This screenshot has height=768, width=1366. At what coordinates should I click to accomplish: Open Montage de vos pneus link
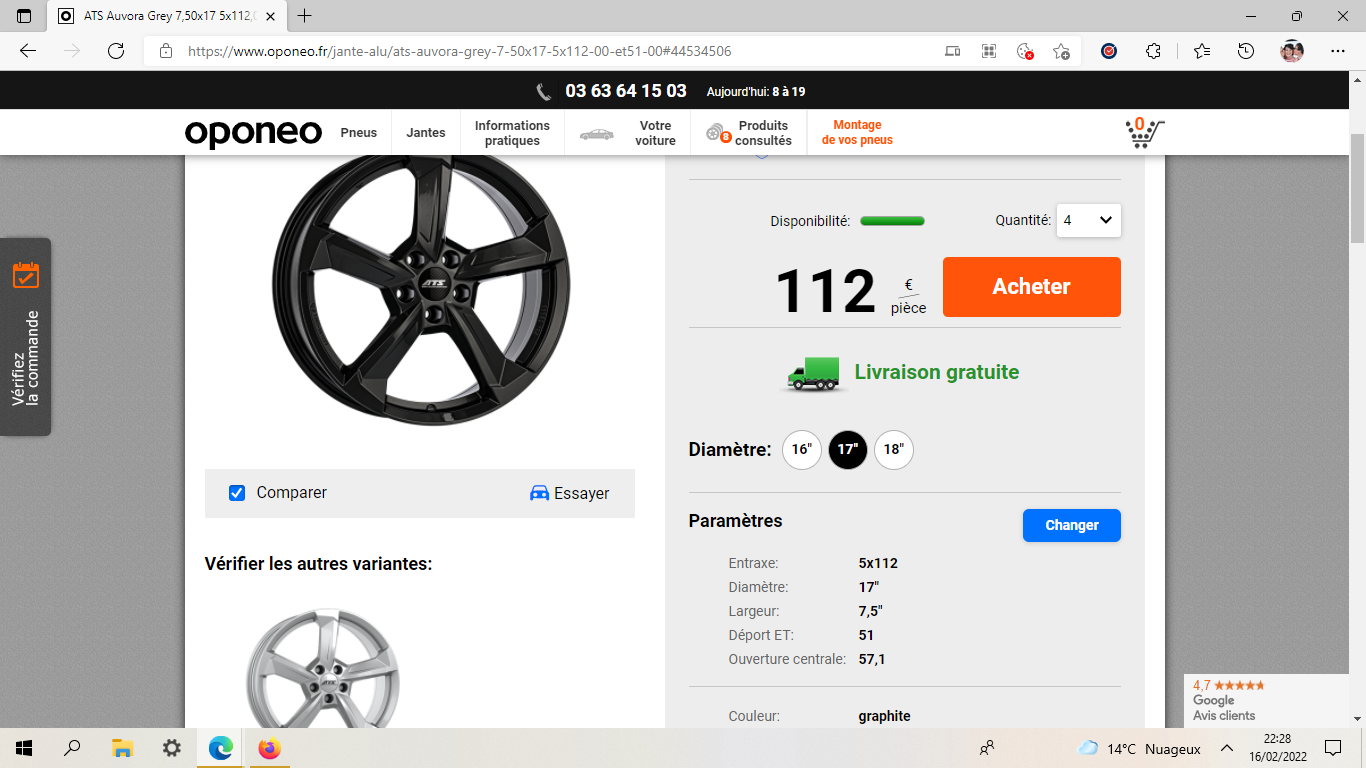click(857, 133)
